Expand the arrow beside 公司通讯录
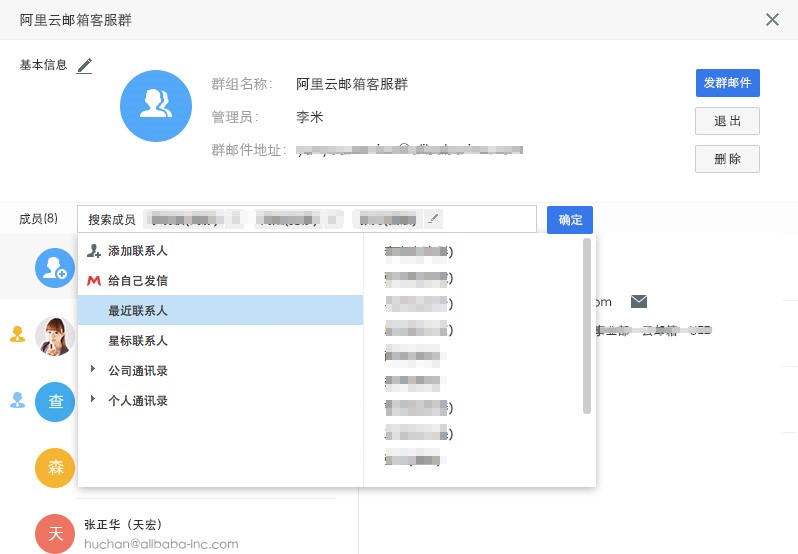 coord(93,369)
